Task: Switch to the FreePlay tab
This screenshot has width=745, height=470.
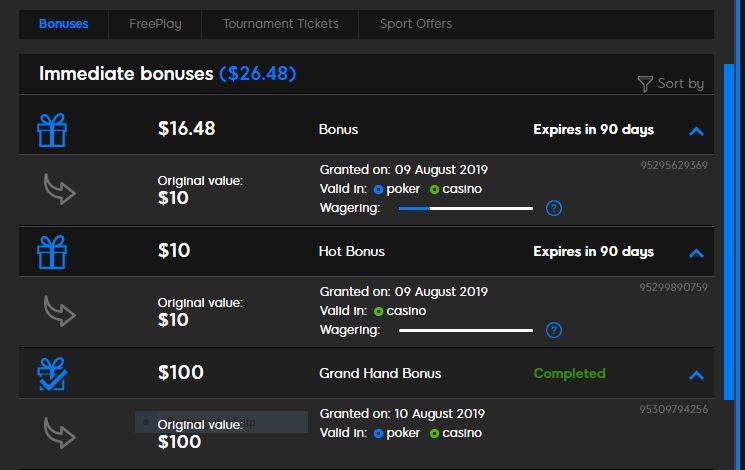Action: point(155,24)
